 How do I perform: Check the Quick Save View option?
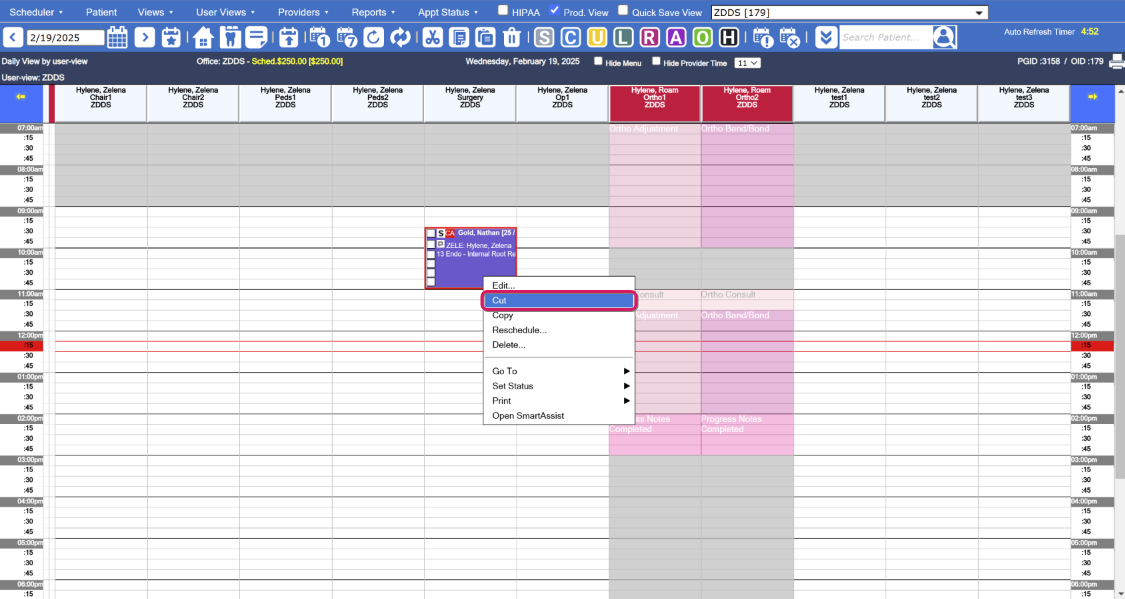(622, 11)
